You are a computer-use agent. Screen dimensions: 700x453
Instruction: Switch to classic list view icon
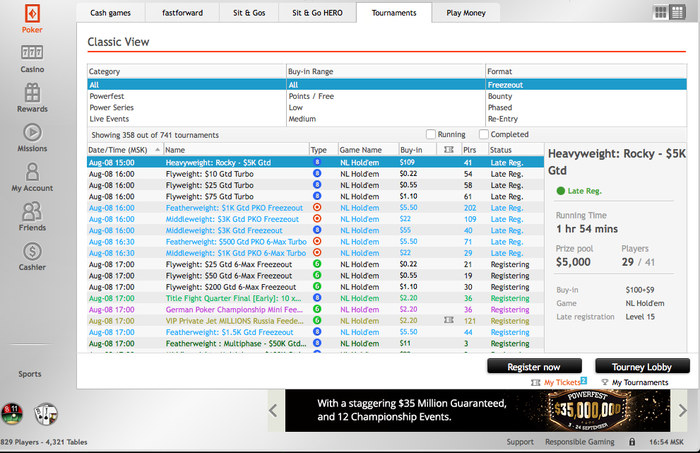(x=678, y=12)
